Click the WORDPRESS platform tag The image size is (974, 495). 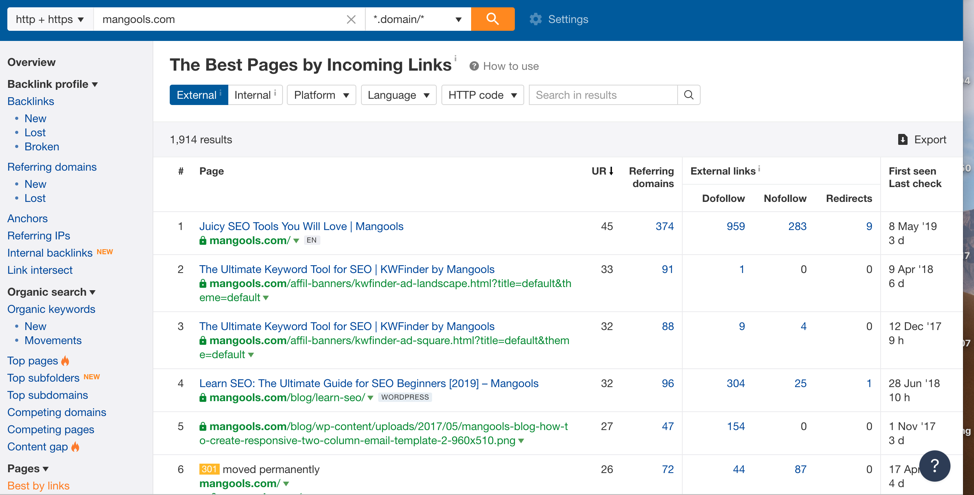[405, 397]
